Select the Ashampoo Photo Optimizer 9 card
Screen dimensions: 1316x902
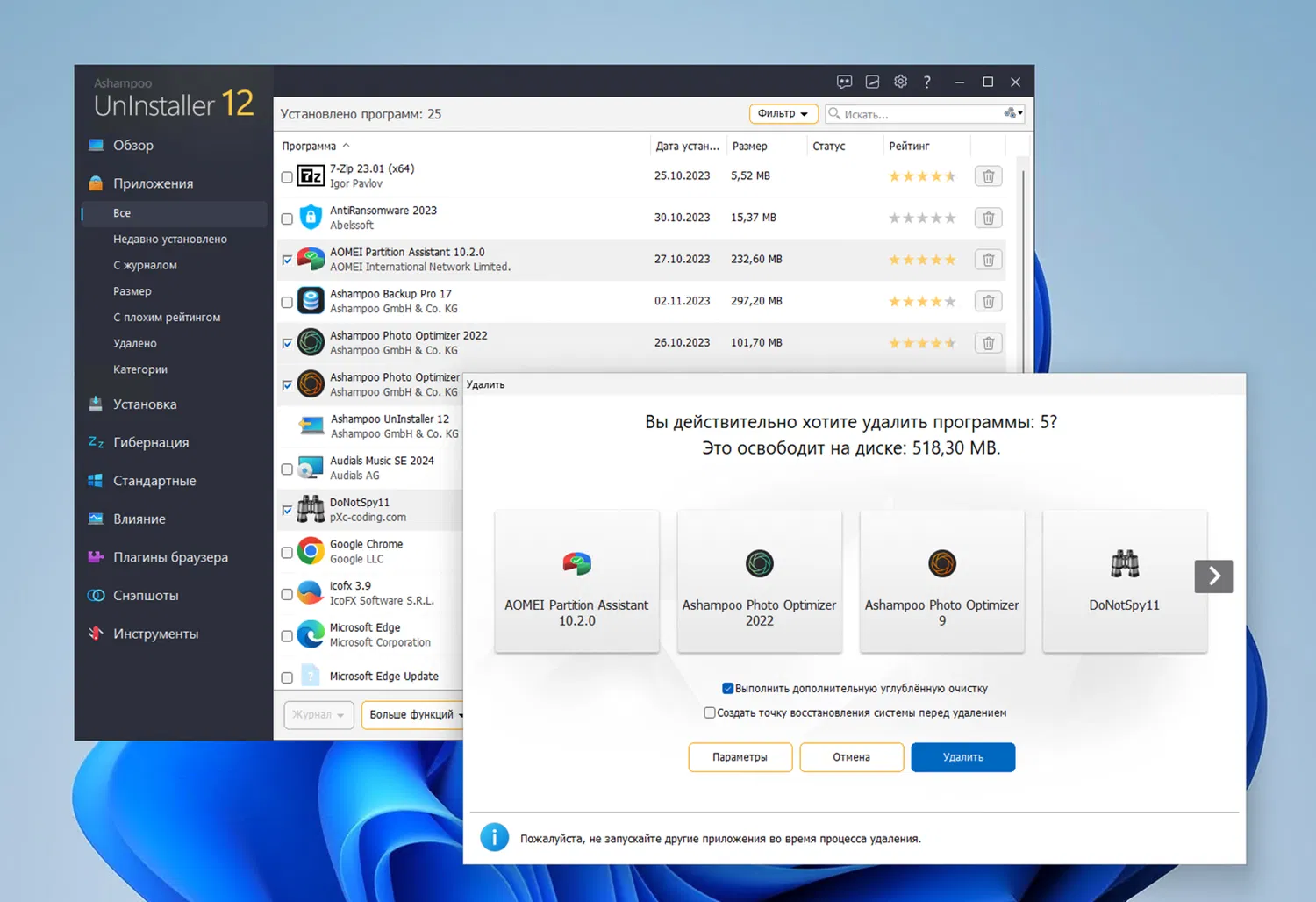[942, 581]
